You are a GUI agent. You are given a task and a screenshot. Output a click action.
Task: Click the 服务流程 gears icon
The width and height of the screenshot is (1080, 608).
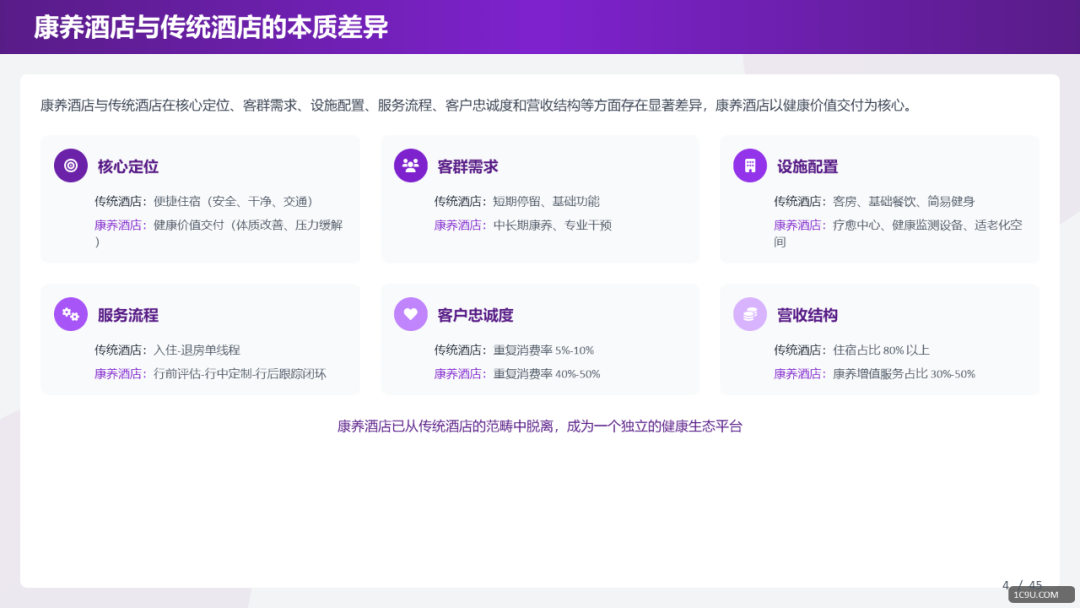coord(70,314)
